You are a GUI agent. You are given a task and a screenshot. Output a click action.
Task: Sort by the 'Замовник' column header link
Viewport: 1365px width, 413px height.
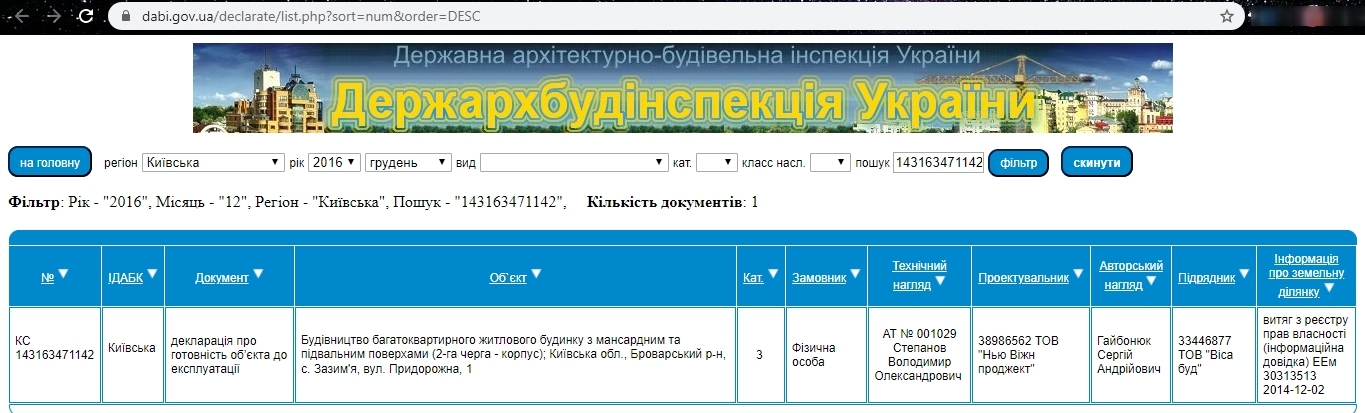coord(819,278)
